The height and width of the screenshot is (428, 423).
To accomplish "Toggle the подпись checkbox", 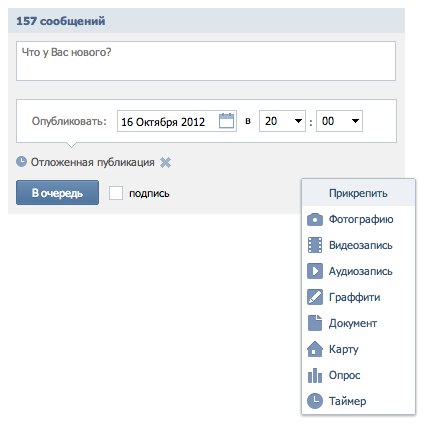I will point(116,193).
